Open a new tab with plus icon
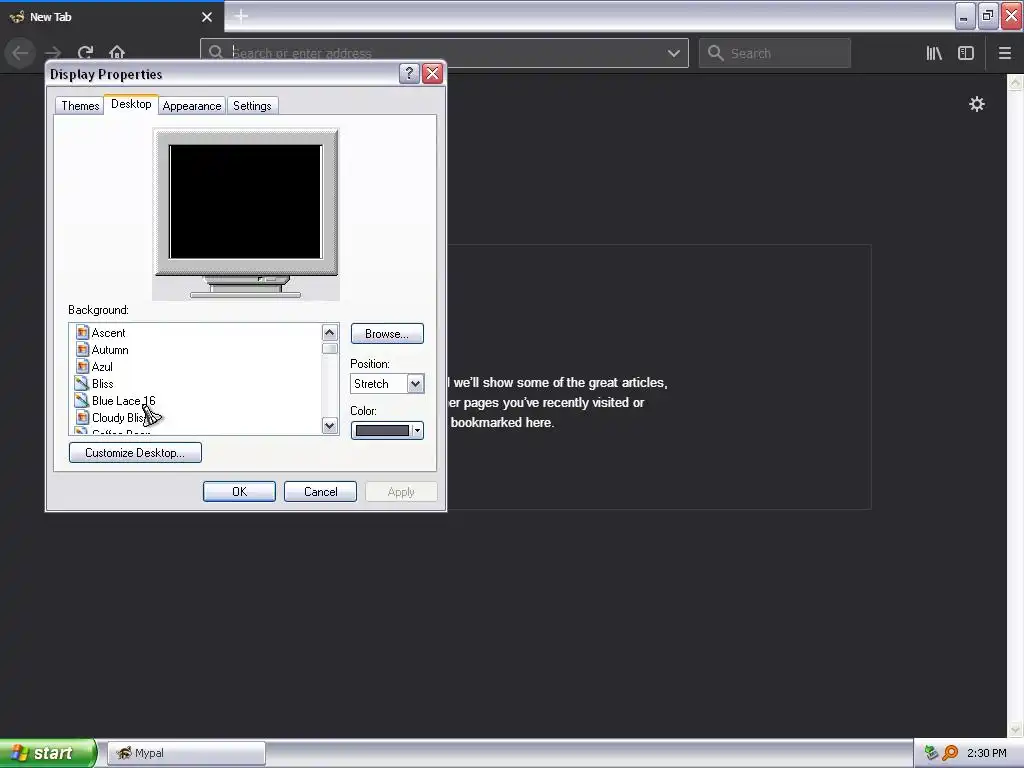This screenshot has height=768, width=1024. pos(241,16)
